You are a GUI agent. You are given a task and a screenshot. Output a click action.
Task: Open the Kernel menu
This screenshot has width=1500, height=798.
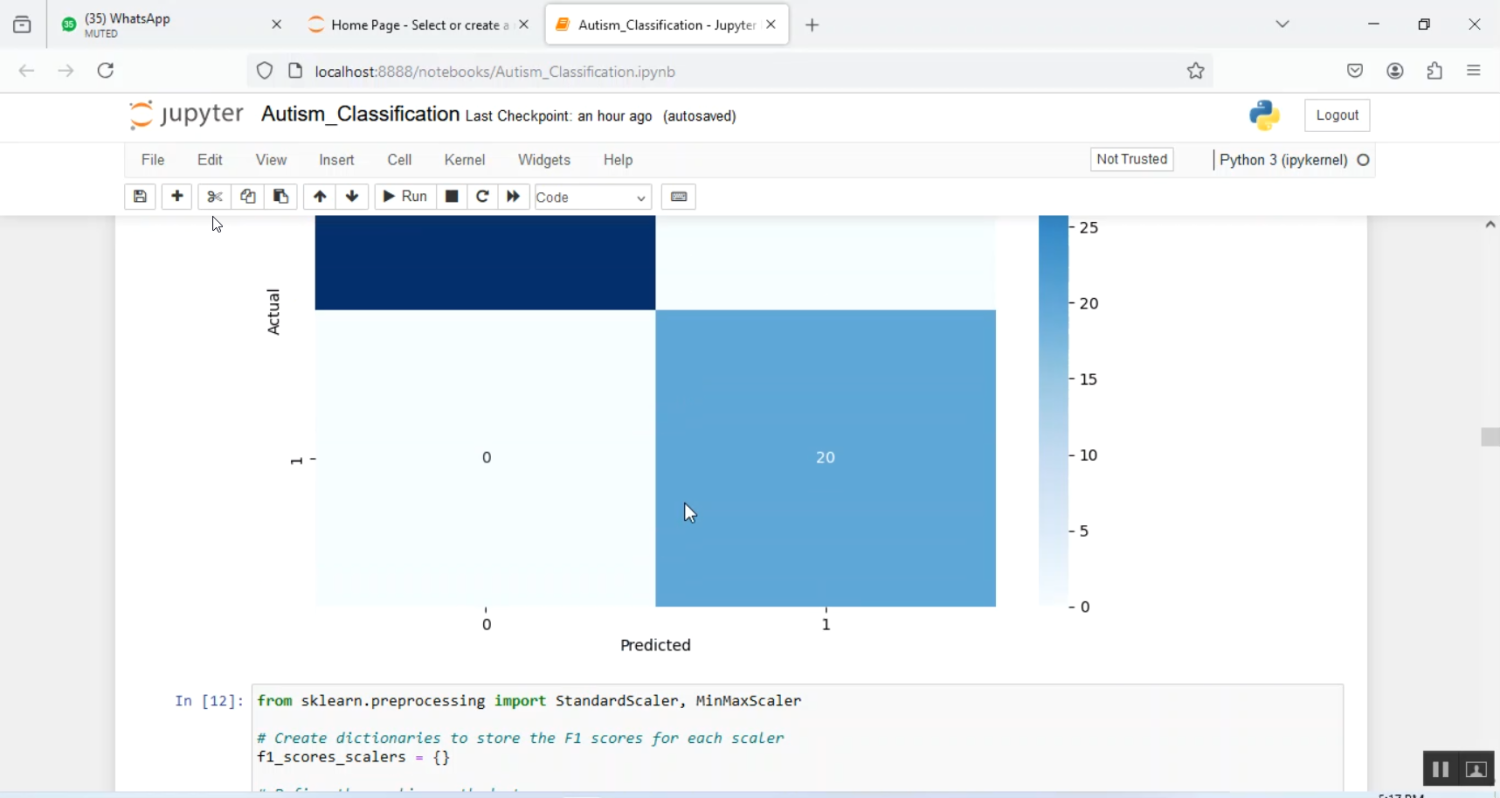tap(464, 160)
